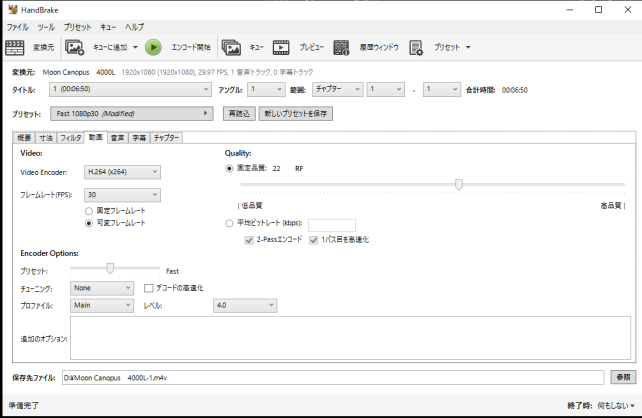This screenshot has height=418, width=642.
Task: Select the 平均ビットレート (kbps) radio button
Action: [x=229, y=223]
